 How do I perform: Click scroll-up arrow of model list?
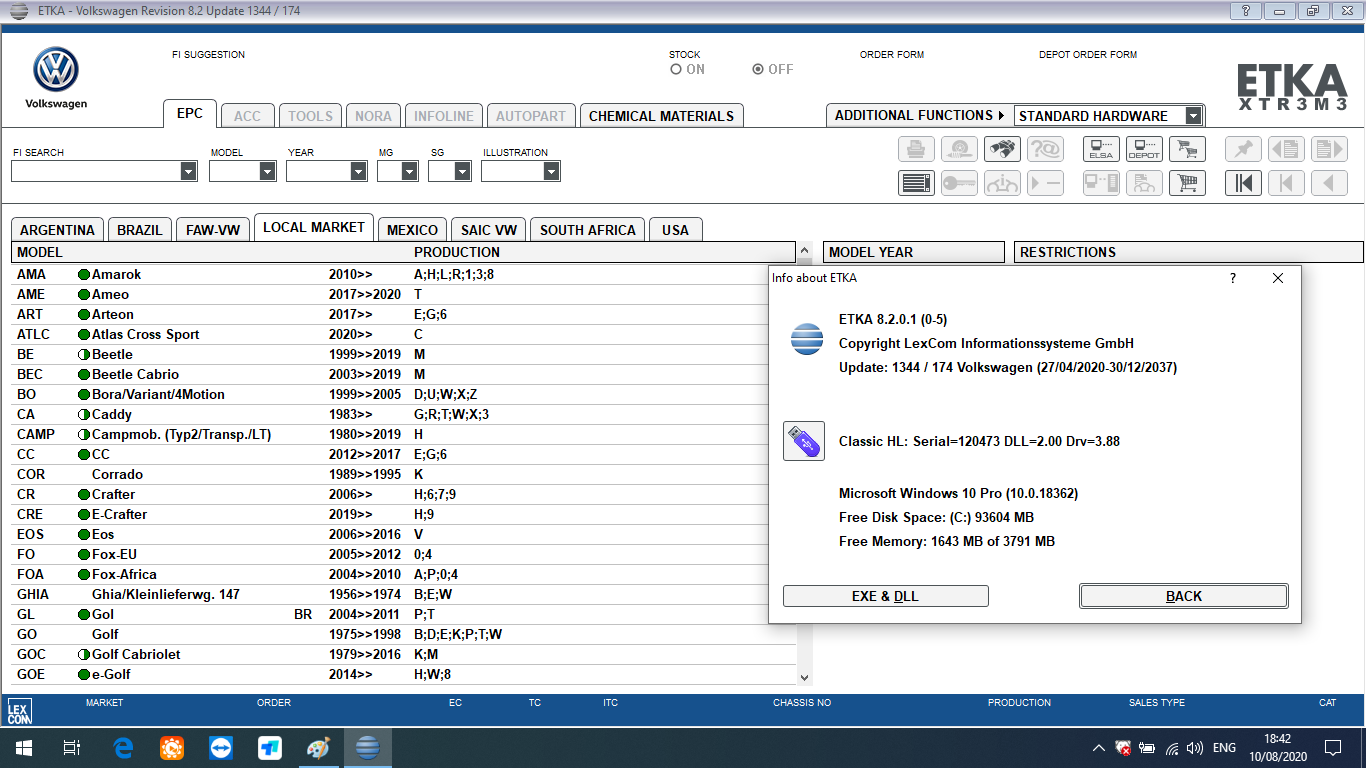[x=804, y=252]
